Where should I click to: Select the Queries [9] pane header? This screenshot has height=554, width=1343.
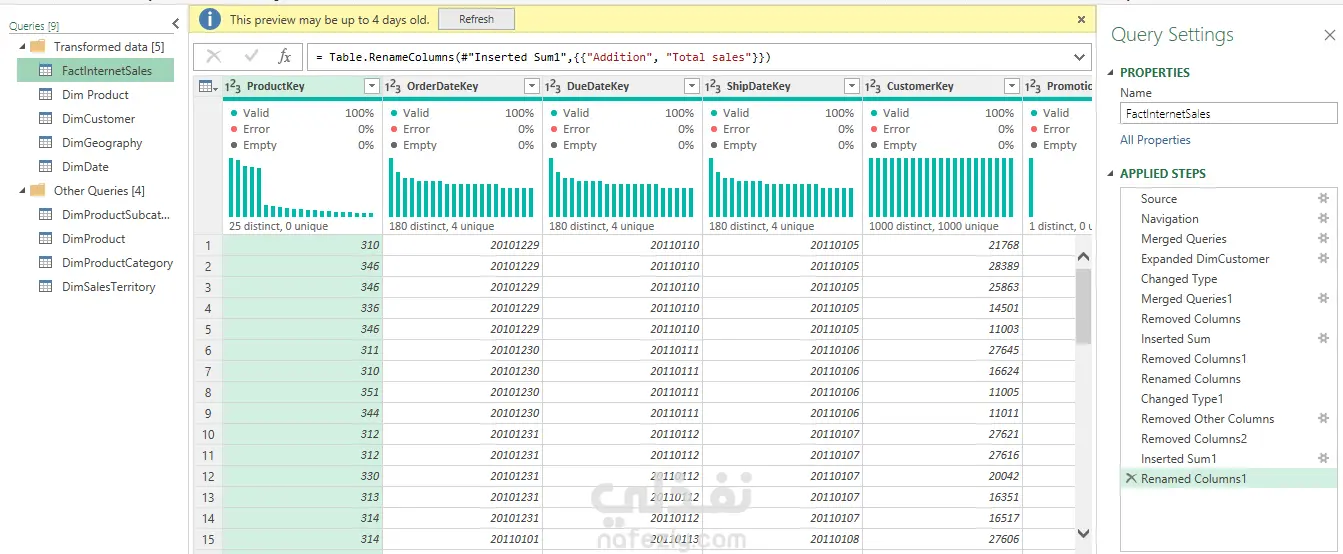click(x=34, y=26)
